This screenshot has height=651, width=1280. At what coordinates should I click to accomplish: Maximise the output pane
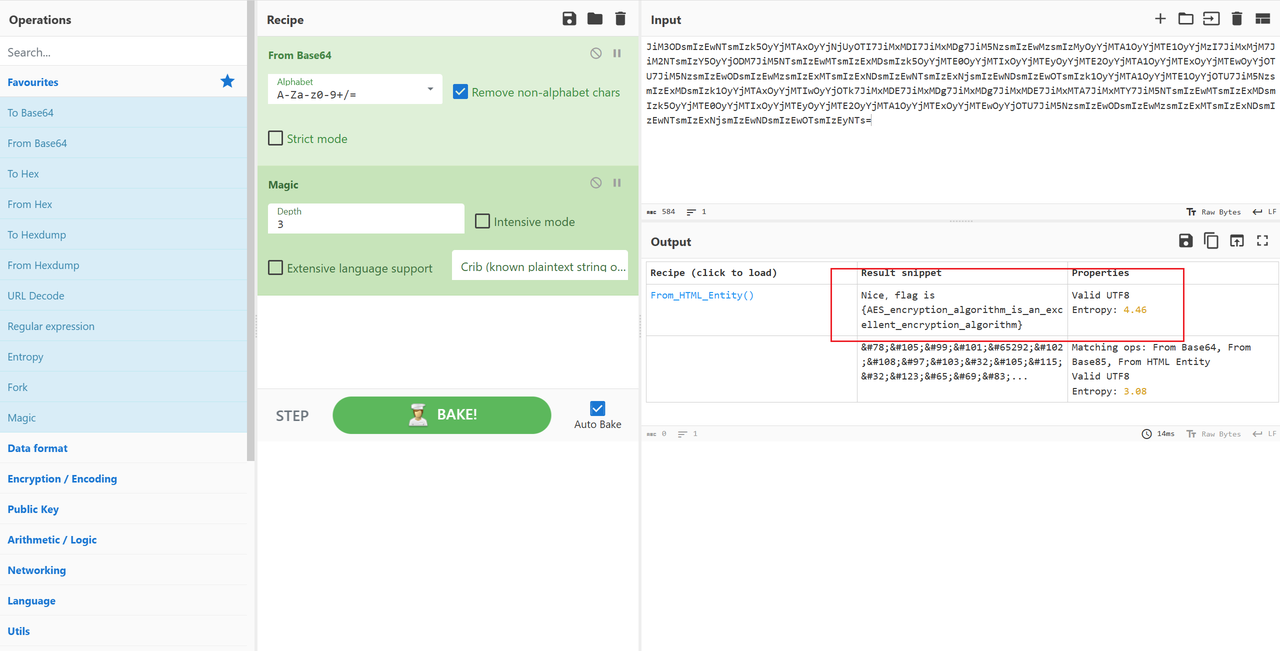[1262, 241]
